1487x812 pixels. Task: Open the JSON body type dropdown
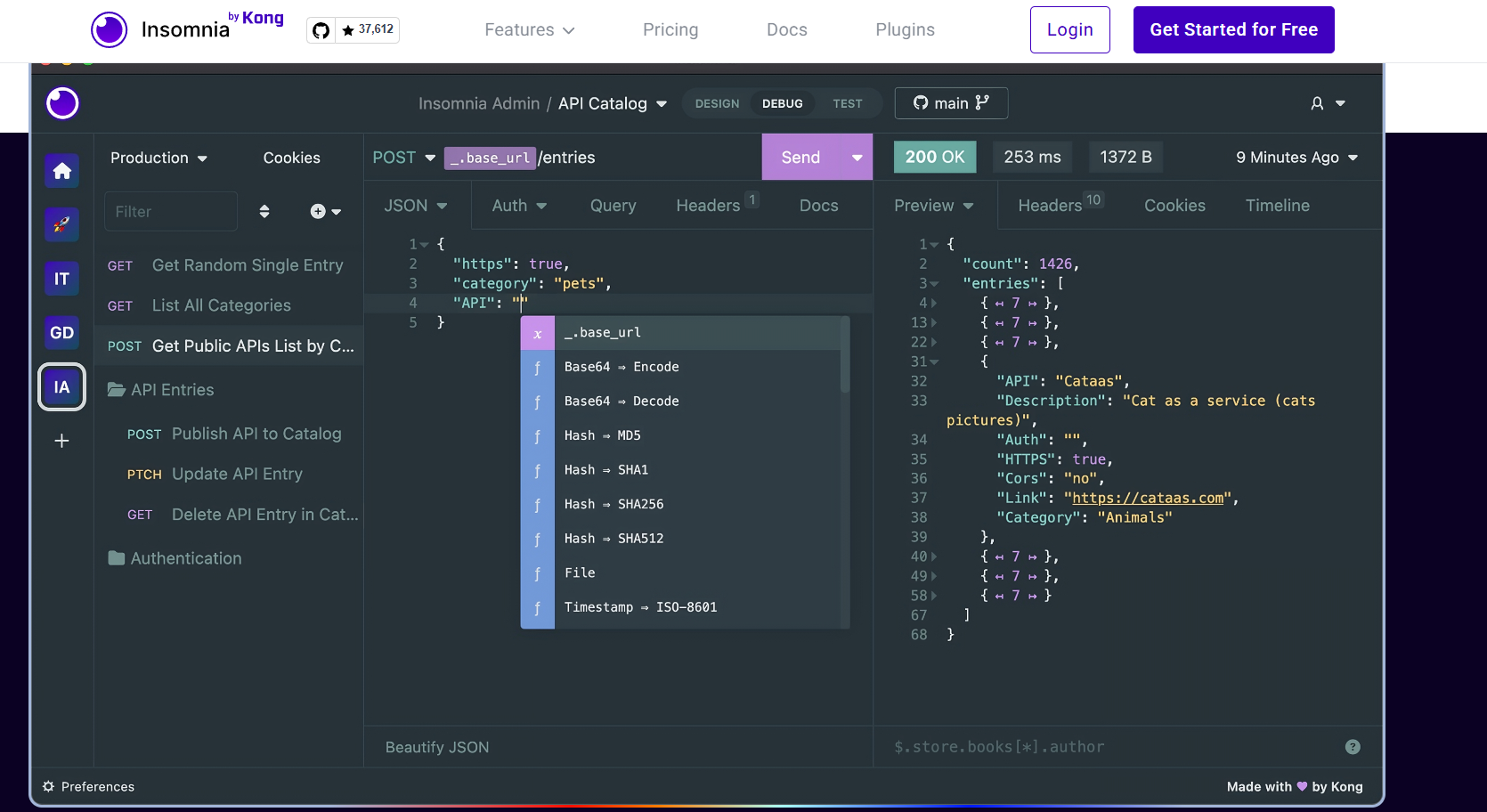pos(416,206)
